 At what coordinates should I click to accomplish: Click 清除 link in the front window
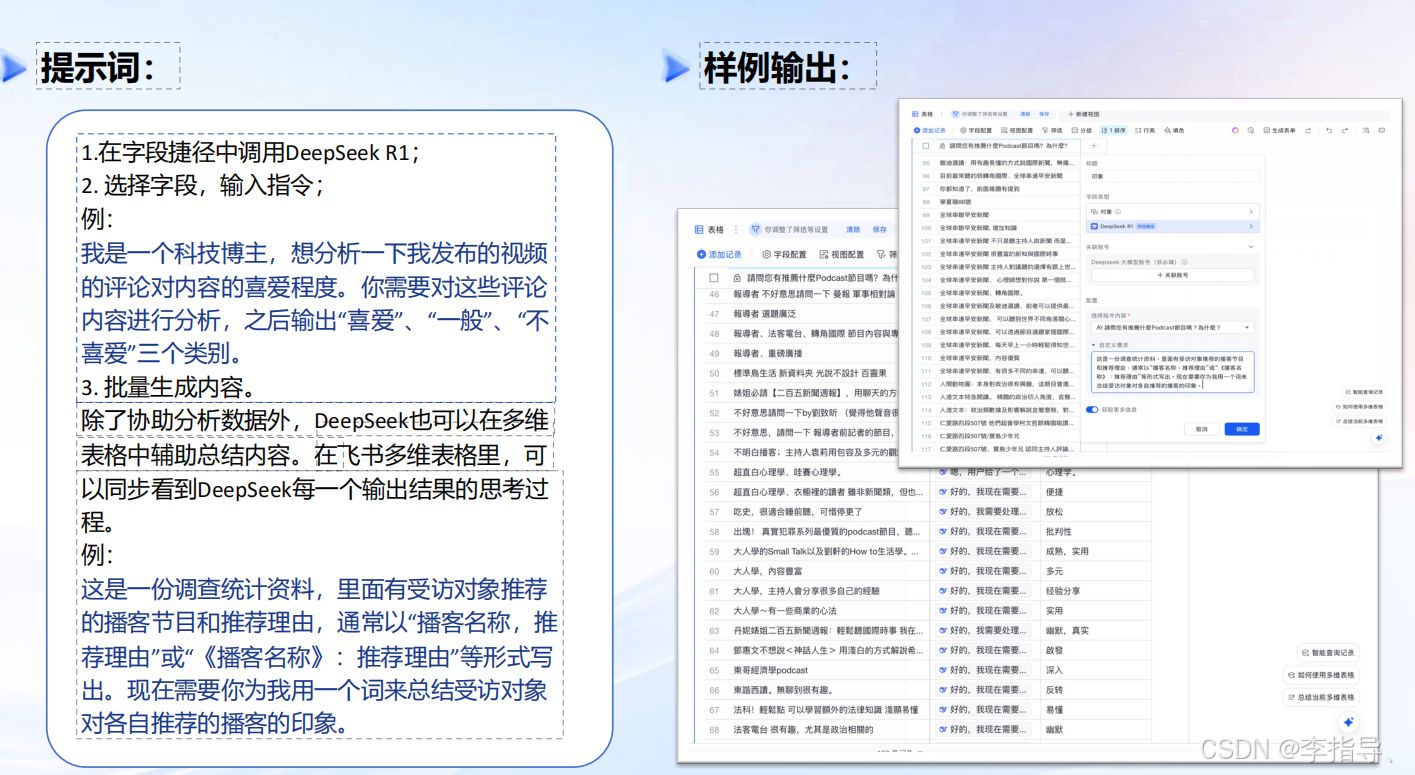pyautogui.click(x=1025, y=114)
